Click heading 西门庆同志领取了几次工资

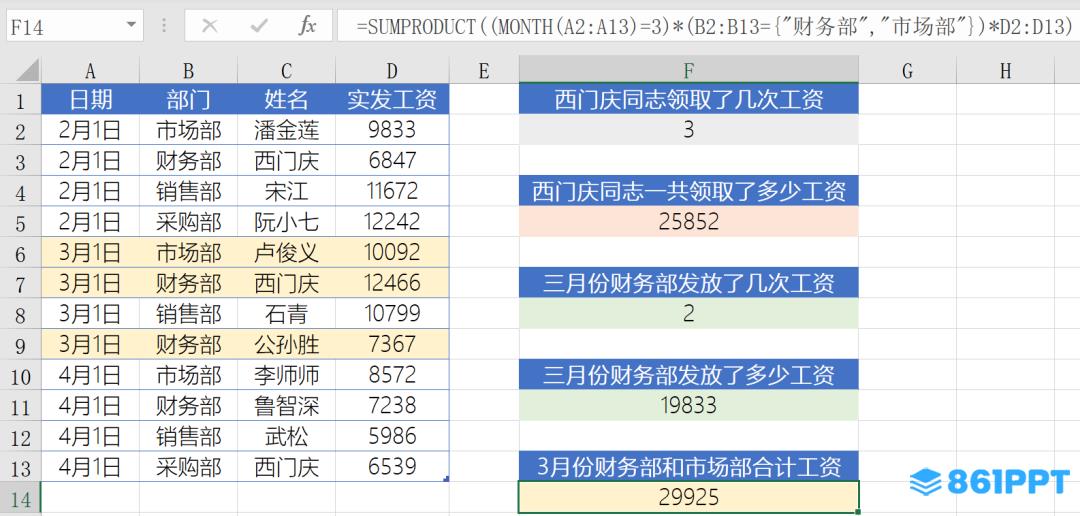coord(689,100)
